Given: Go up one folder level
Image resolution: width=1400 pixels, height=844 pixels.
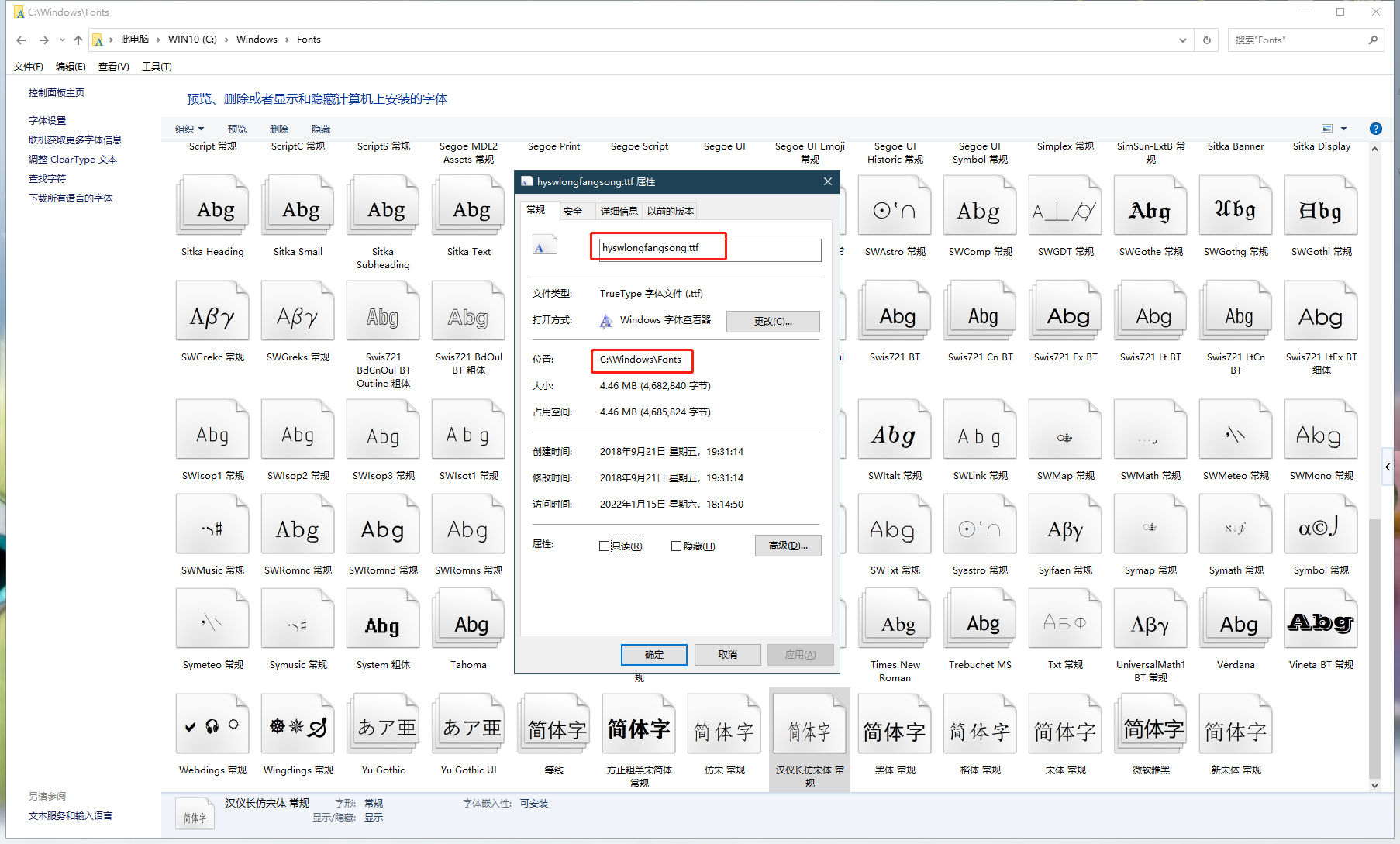Looking at the screenshot, I should tap(78, 40).
